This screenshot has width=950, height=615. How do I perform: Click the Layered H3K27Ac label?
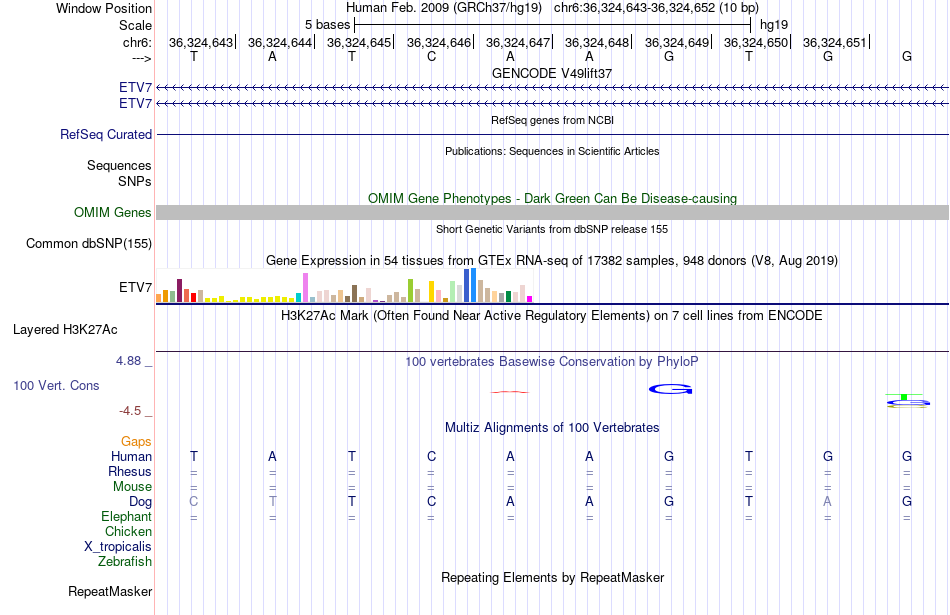65,330
